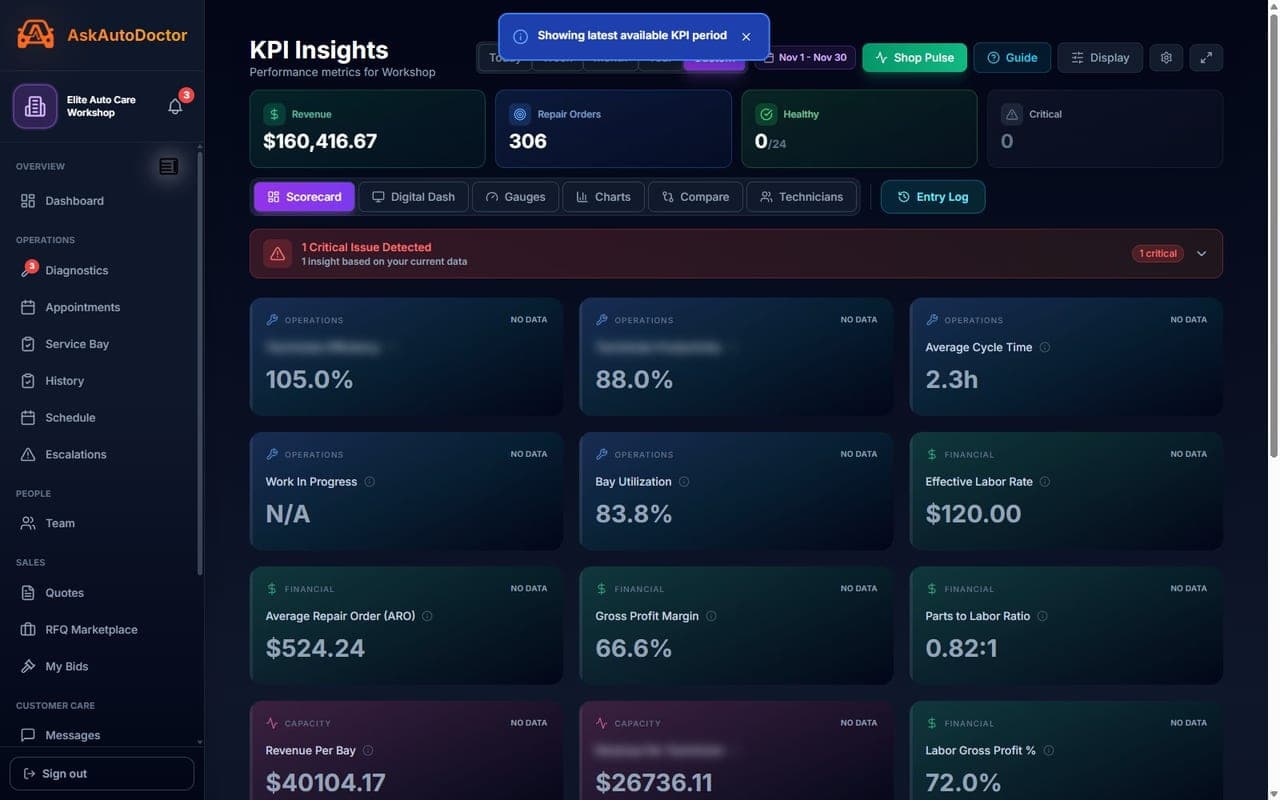Image resolution: width=1280 pixels, height=800 pixels.
Task: Open the Shop Pulse button
Action: [914, 58]
